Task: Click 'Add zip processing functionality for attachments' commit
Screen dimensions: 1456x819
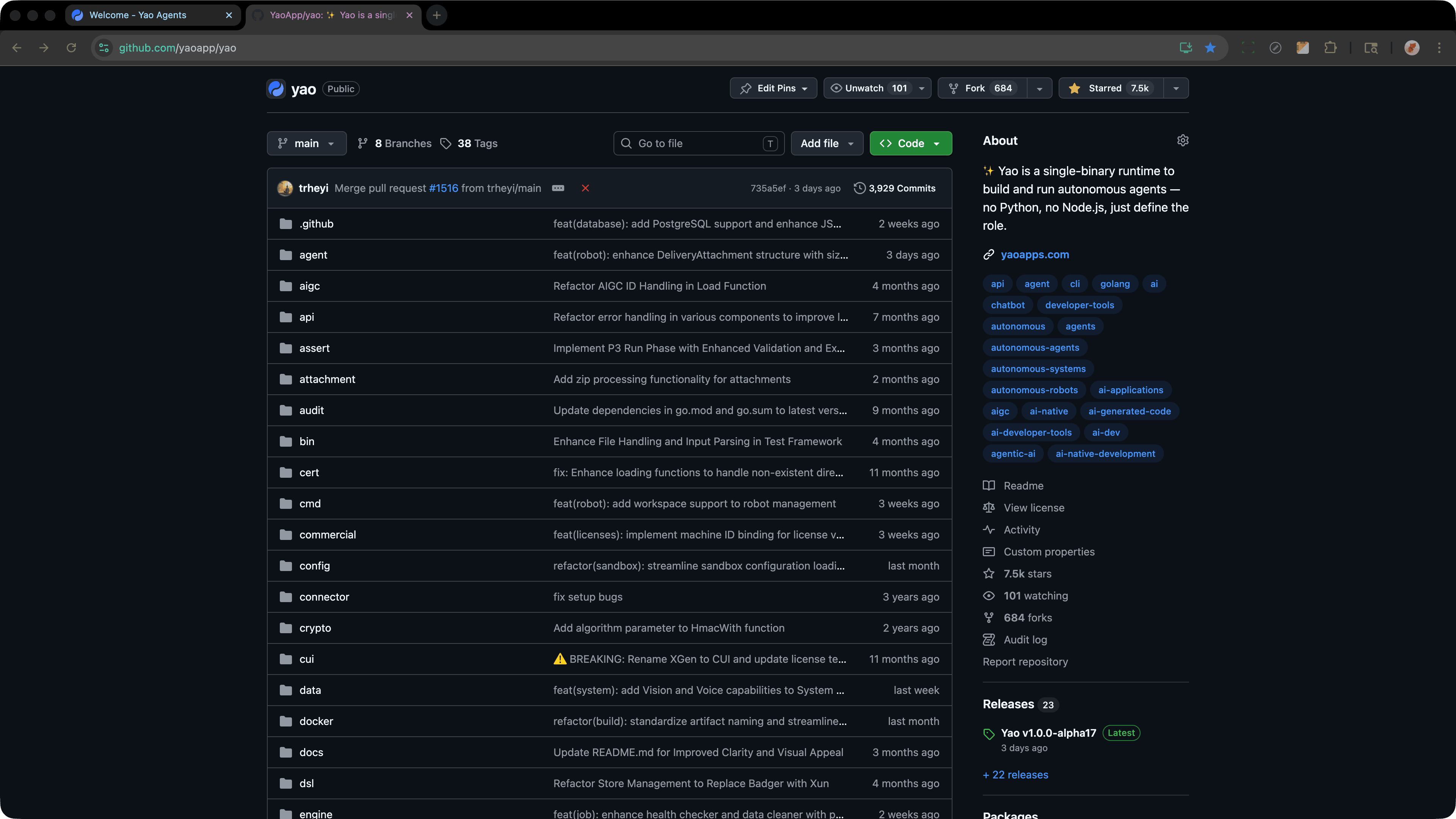Action: 672,379
